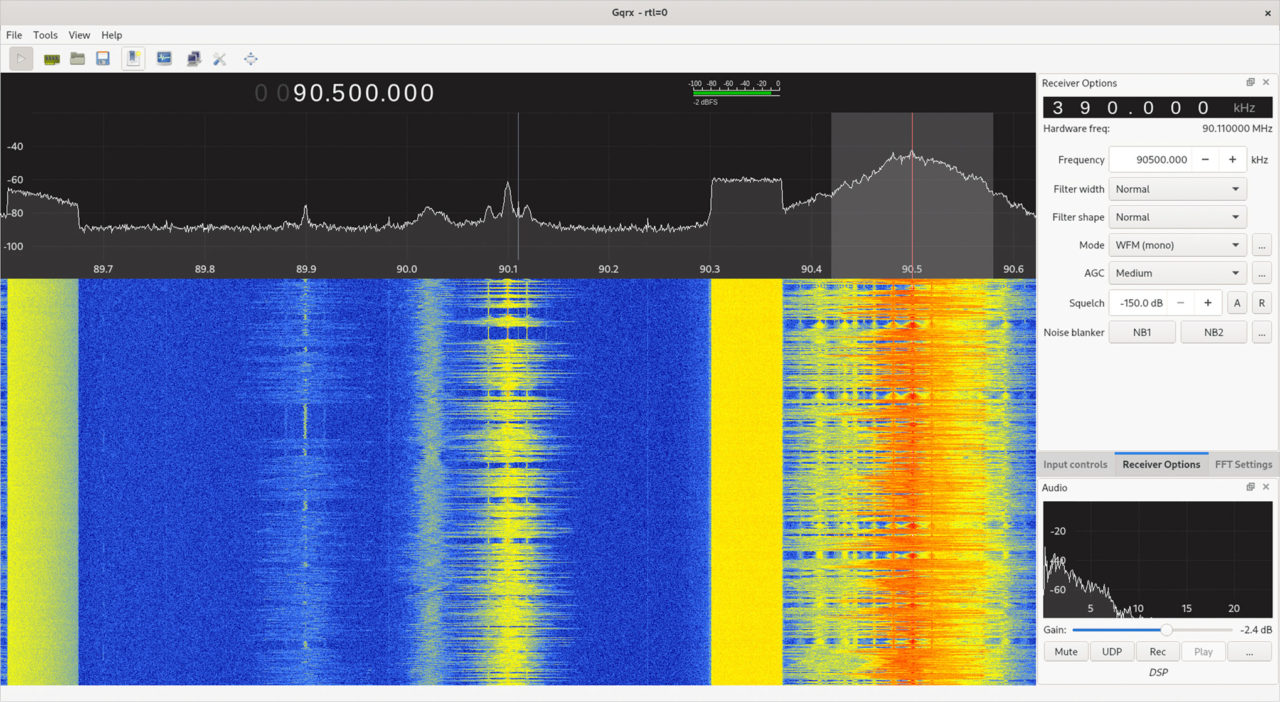Click the full screen icon in toolbar
1280x702 pixels.
[x=250, y=57]
